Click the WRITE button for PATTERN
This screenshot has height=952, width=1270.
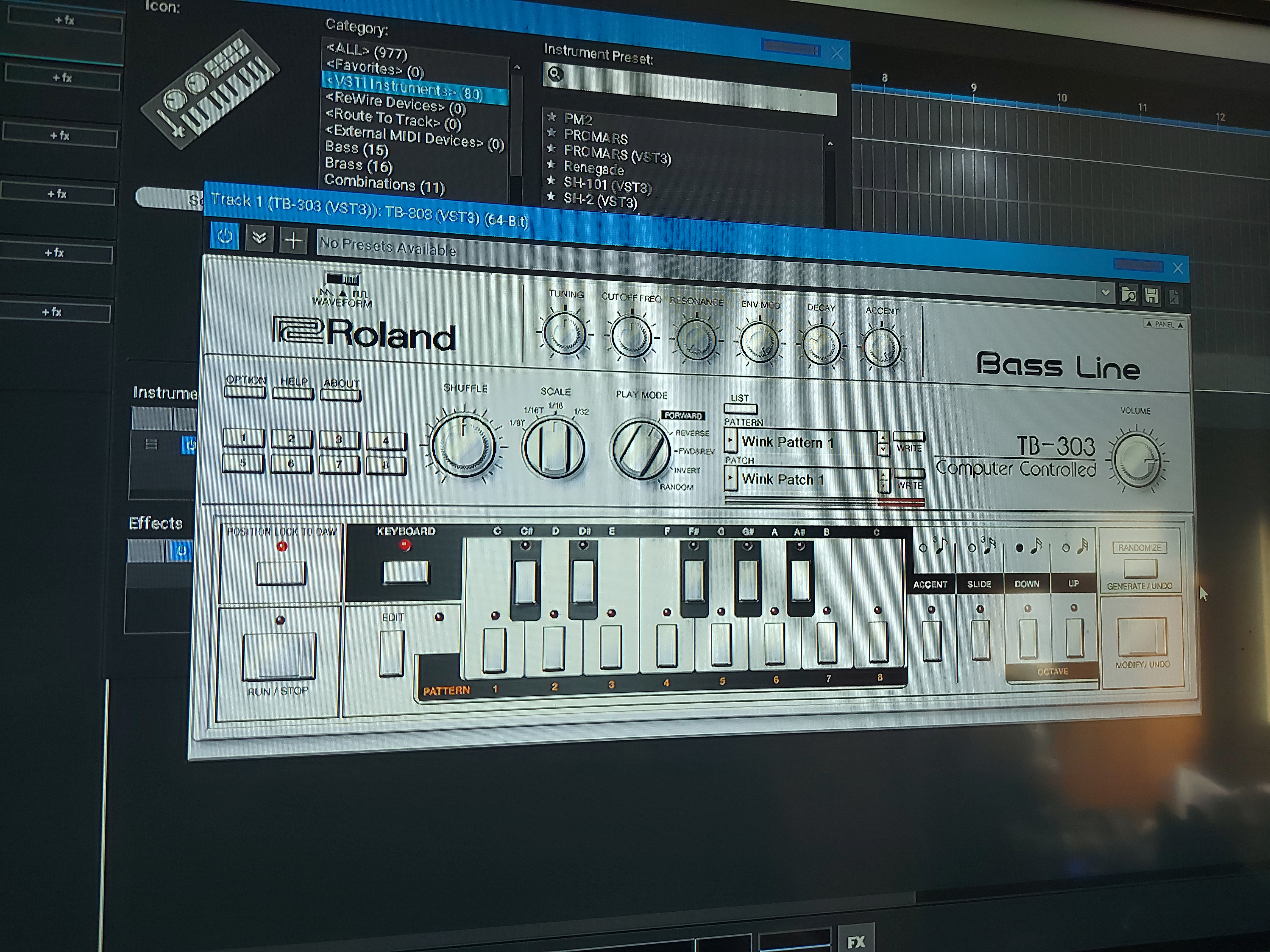click(x=909, y=437)
